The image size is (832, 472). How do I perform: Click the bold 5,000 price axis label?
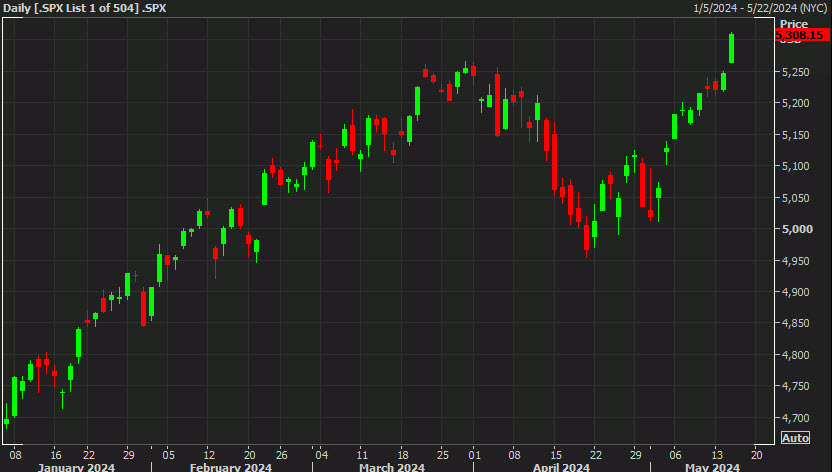[x=797, y=229]
